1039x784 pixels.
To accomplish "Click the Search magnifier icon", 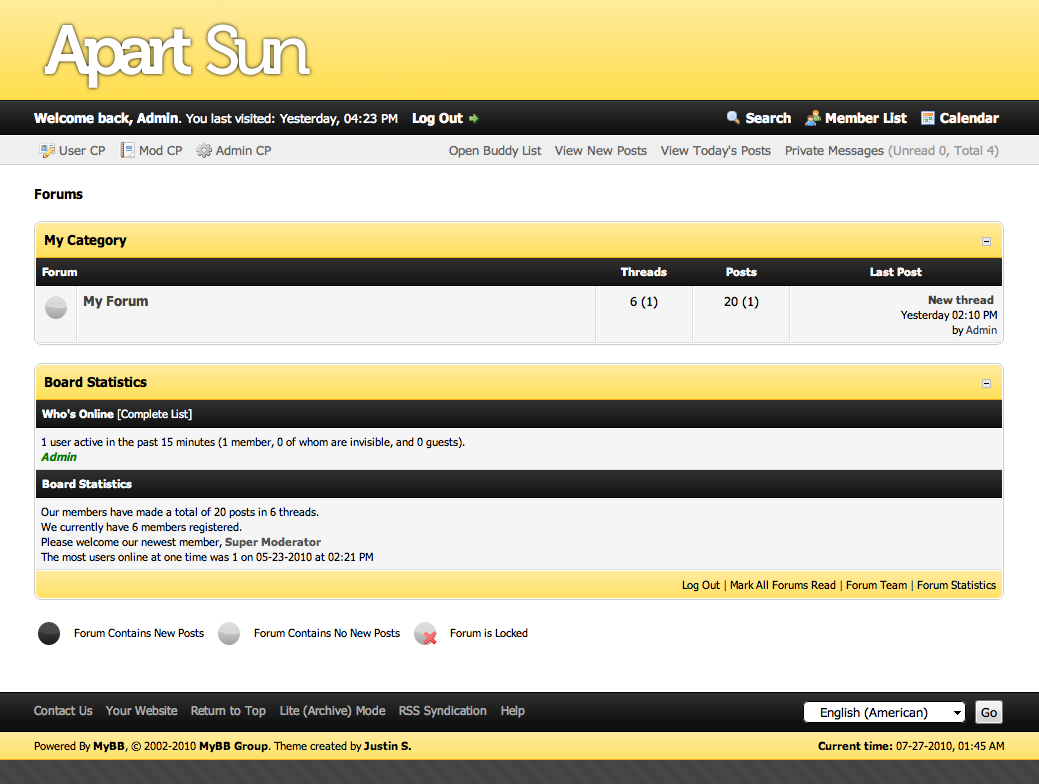I will (x=733, y=118).
